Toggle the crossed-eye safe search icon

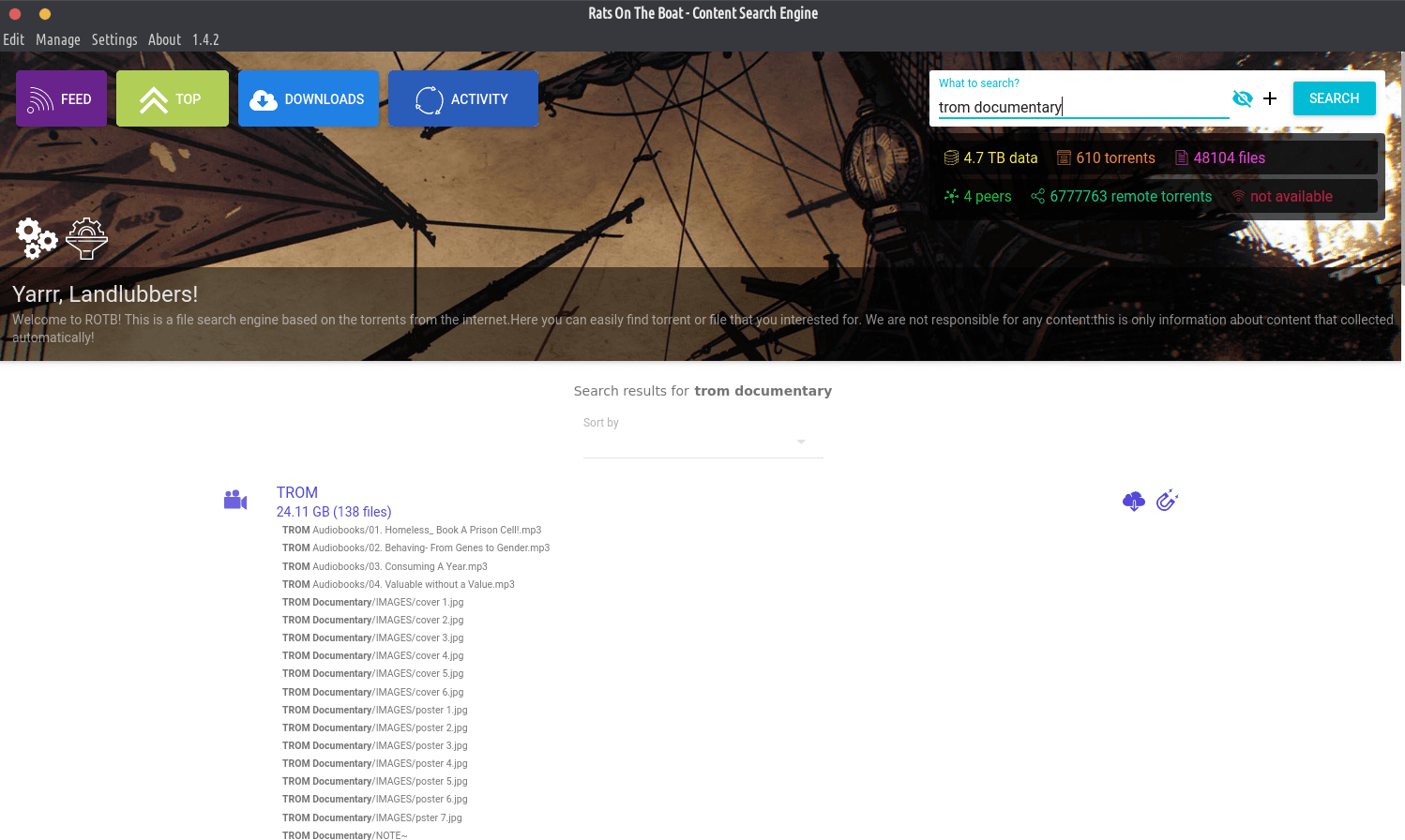[x=1242, y=98]
